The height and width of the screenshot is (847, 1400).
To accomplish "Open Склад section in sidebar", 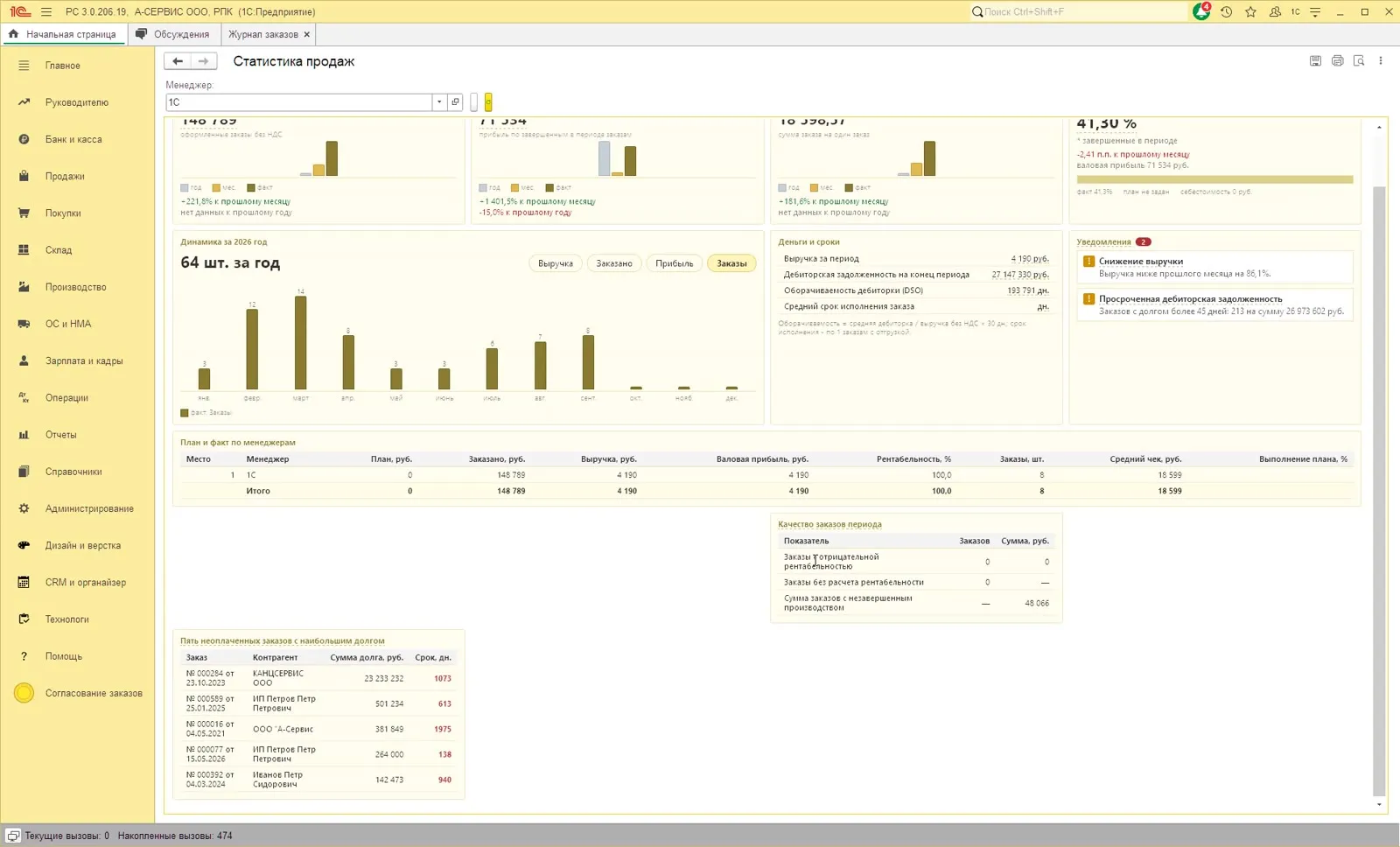I will 59,250.
